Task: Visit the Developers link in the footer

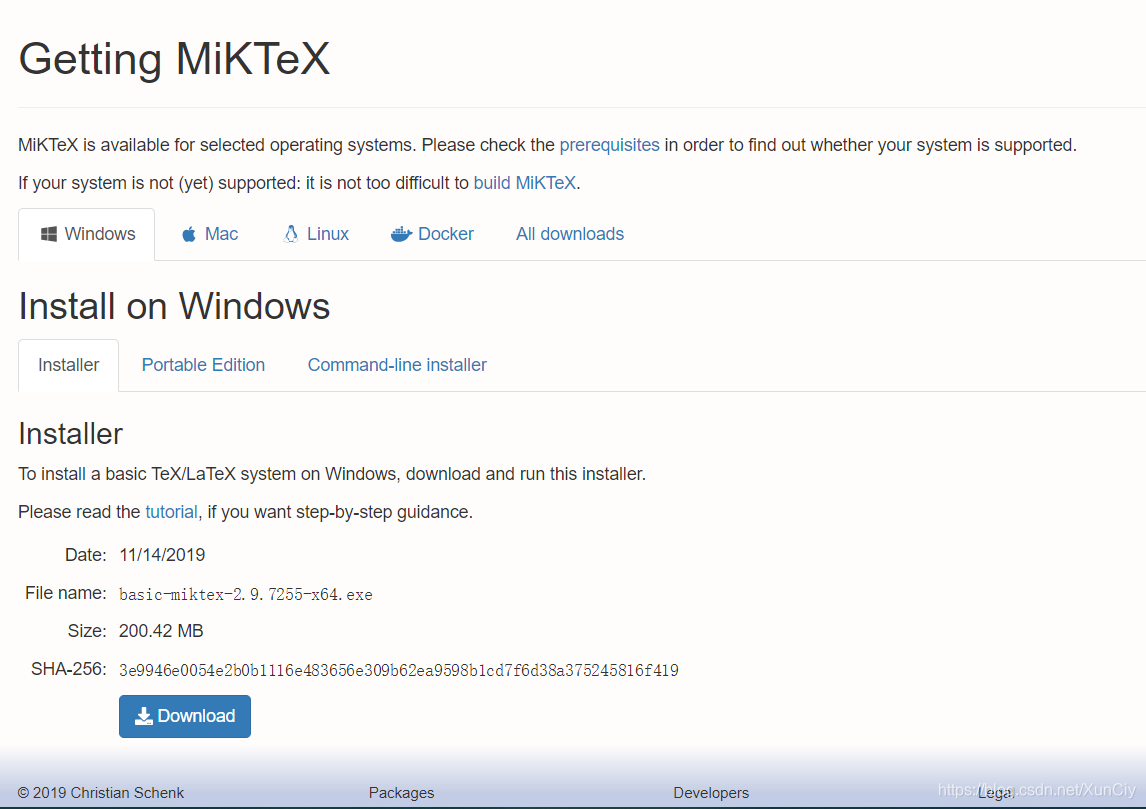Action: pyautogui.click(x=711, y=792)
